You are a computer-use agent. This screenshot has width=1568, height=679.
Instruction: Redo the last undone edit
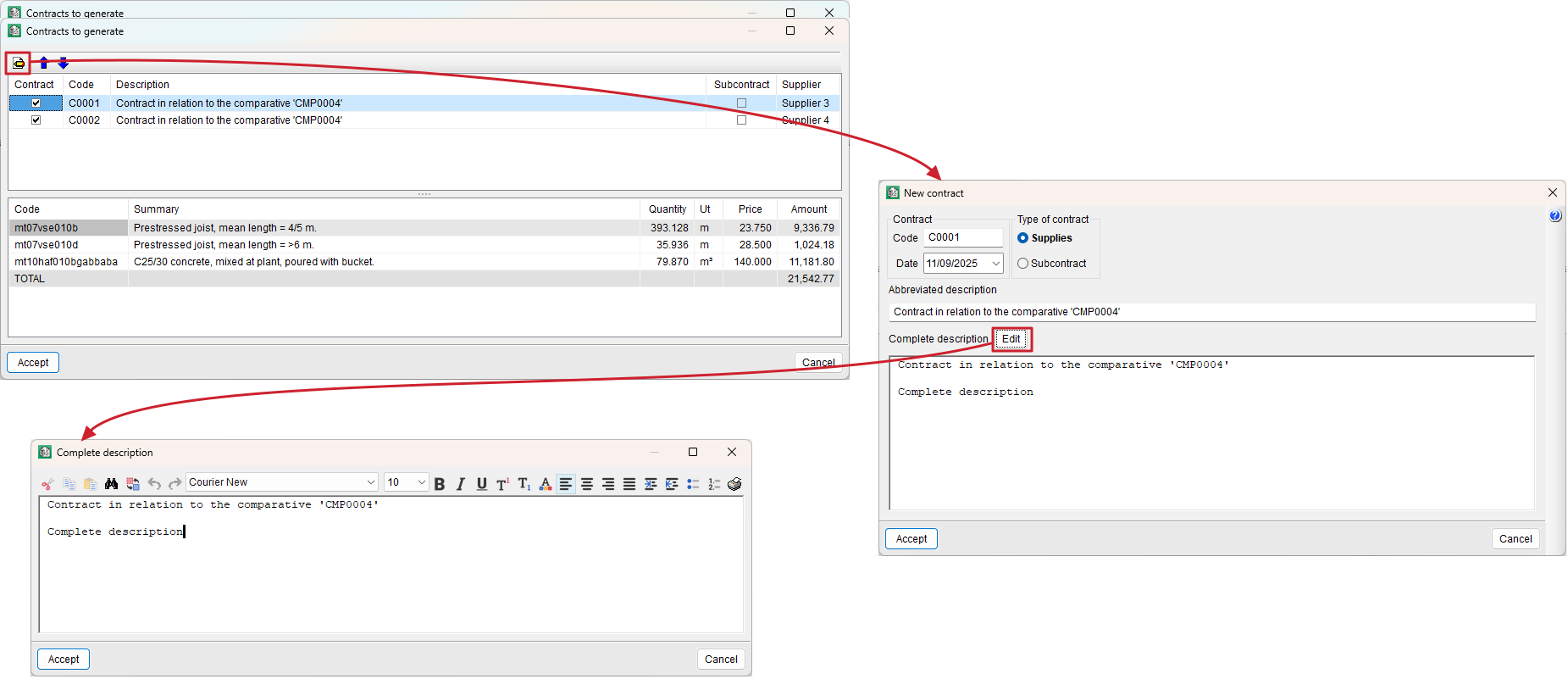pyautogui.click(x=175, y=483)
